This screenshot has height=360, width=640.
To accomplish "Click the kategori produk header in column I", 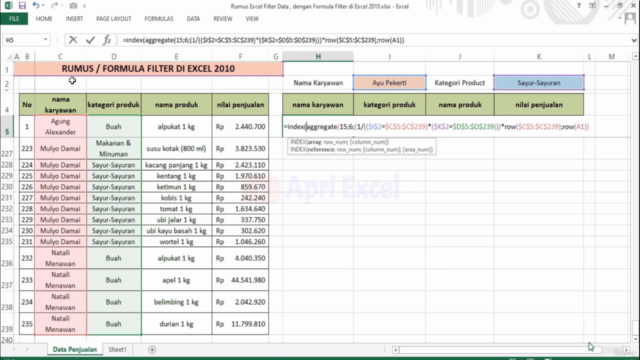I will point(389,104).
